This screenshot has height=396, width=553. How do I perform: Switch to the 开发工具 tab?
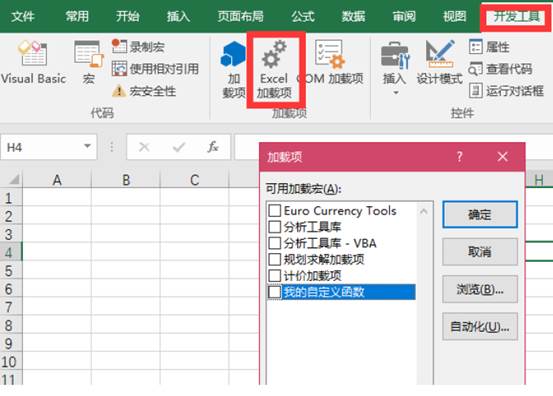pos(517,17)
